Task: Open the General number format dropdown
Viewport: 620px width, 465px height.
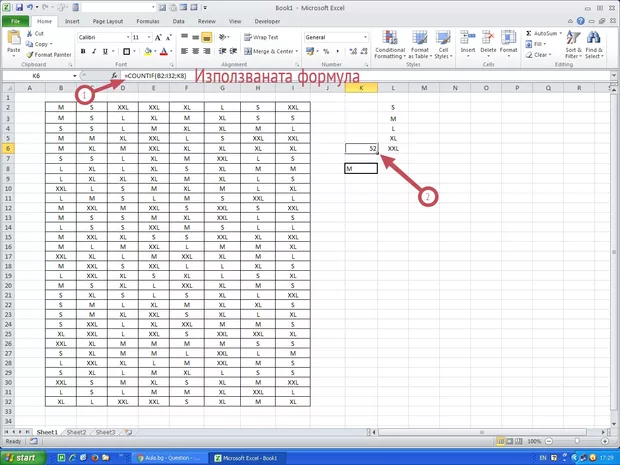Action: pos(365,37)
